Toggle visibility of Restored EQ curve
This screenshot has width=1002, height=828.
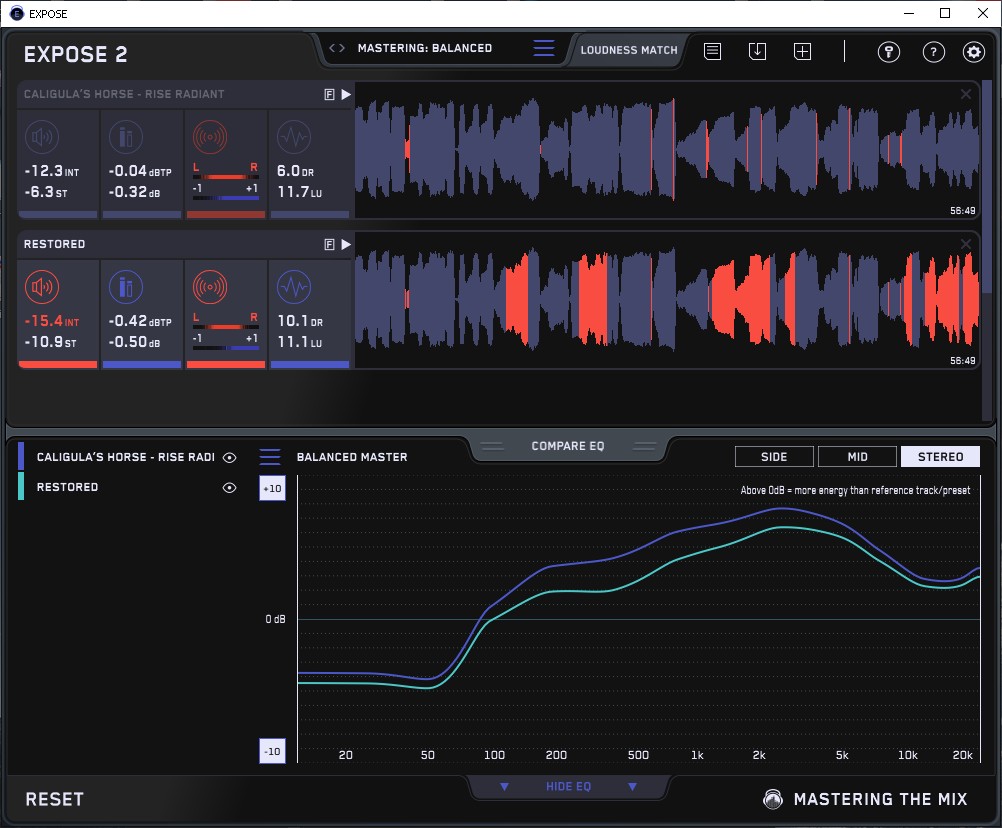229,487
